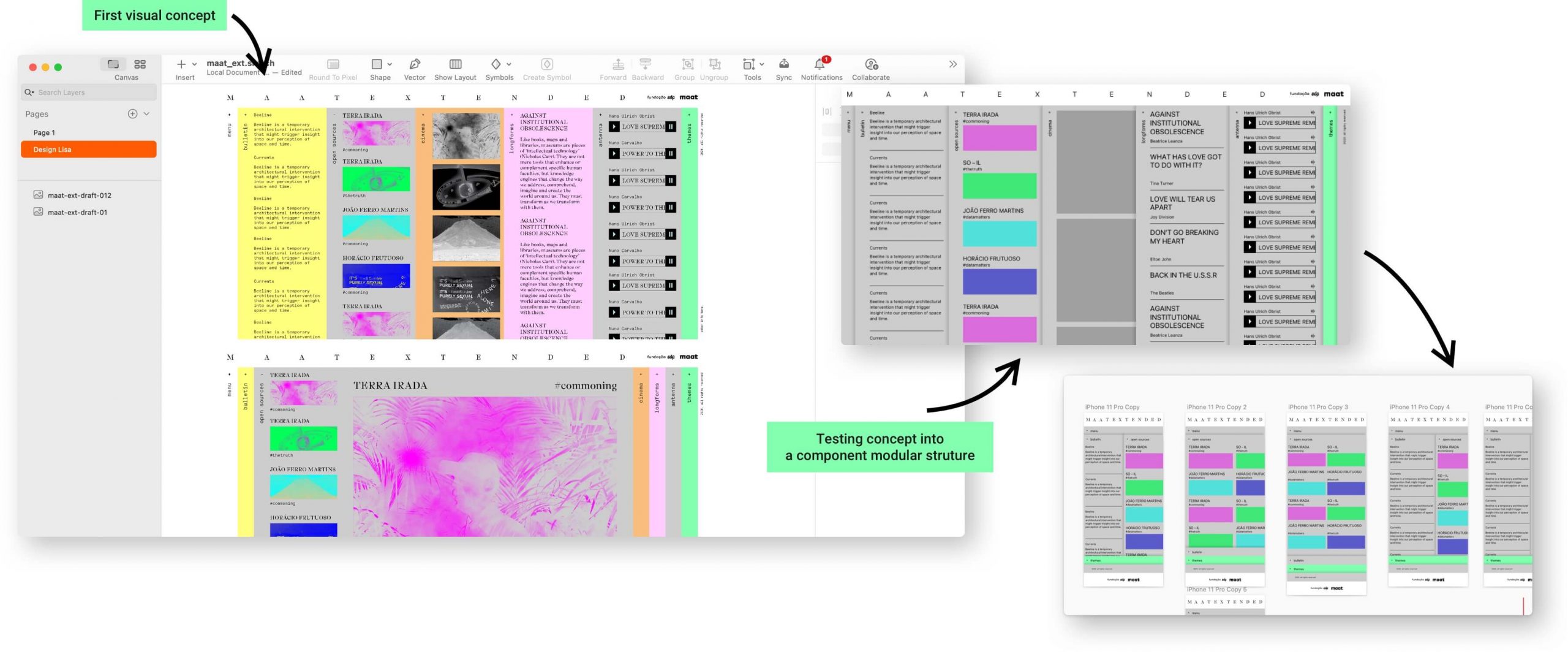Viewport: 1568px width, 657px height.
Task: Switch to Components grid view
Action: pos(140,64)
